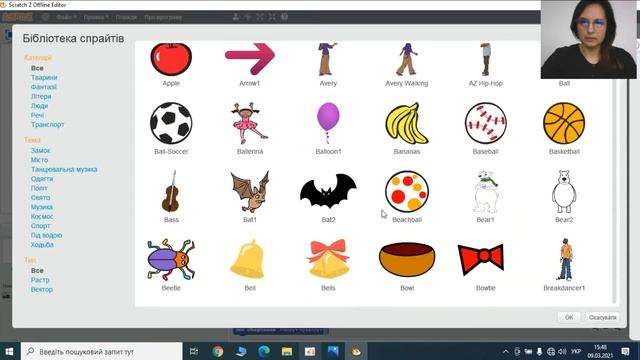Choose the AZ Hip-Hop sprite

click(x=485, y=60)
